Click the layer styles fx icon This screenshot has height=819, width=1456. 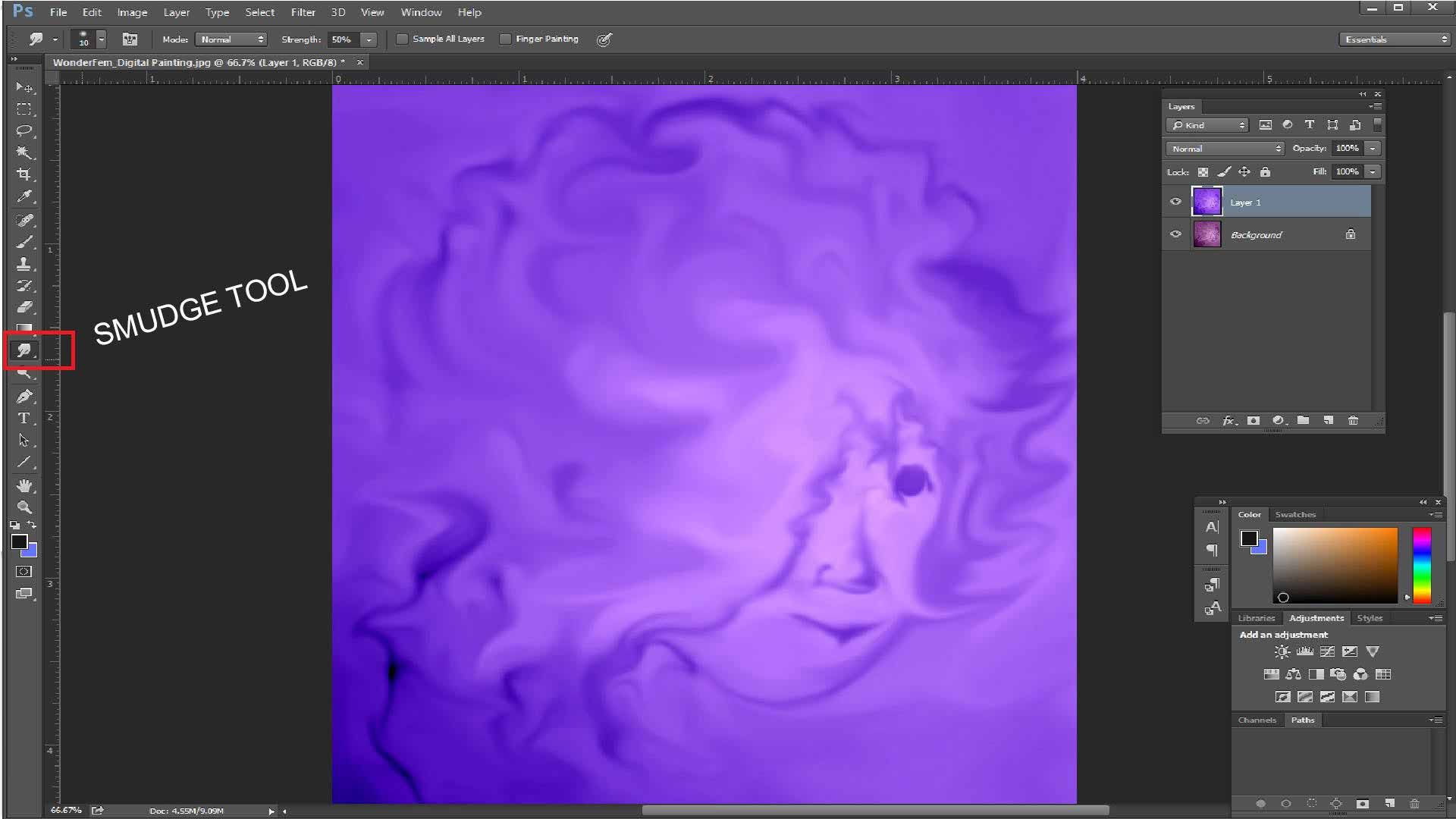[1228, 420]
